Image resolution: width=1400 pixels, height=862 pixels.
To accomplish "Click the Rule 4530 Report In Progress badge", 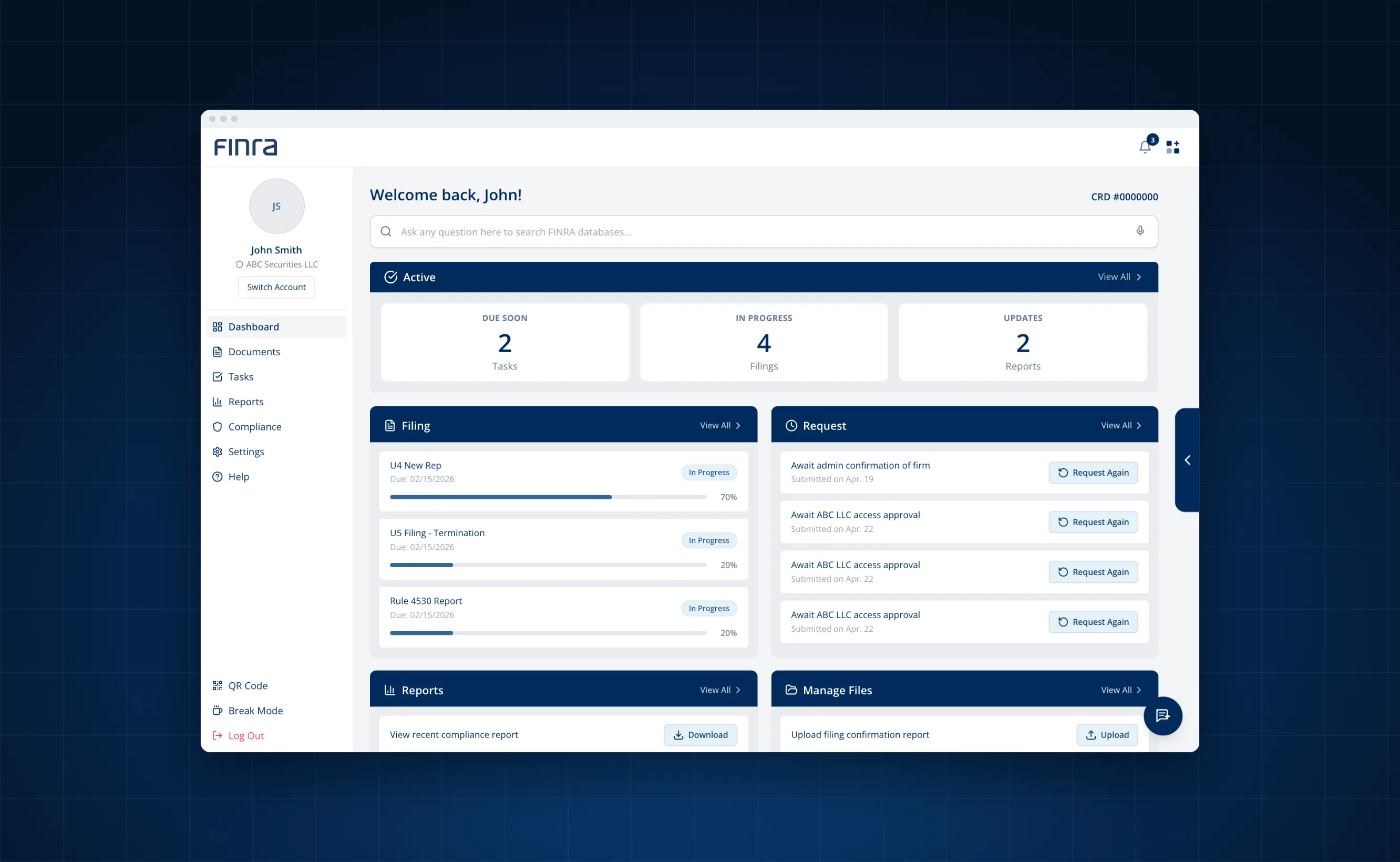I will click(x=708, y=608).
